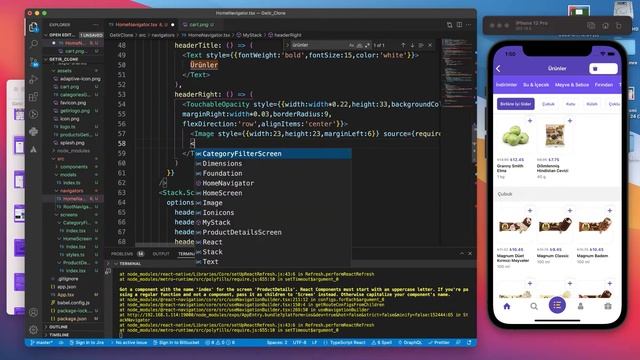640x360 pixels.
Task: Expand the node_modules folder
Action: 73,151
